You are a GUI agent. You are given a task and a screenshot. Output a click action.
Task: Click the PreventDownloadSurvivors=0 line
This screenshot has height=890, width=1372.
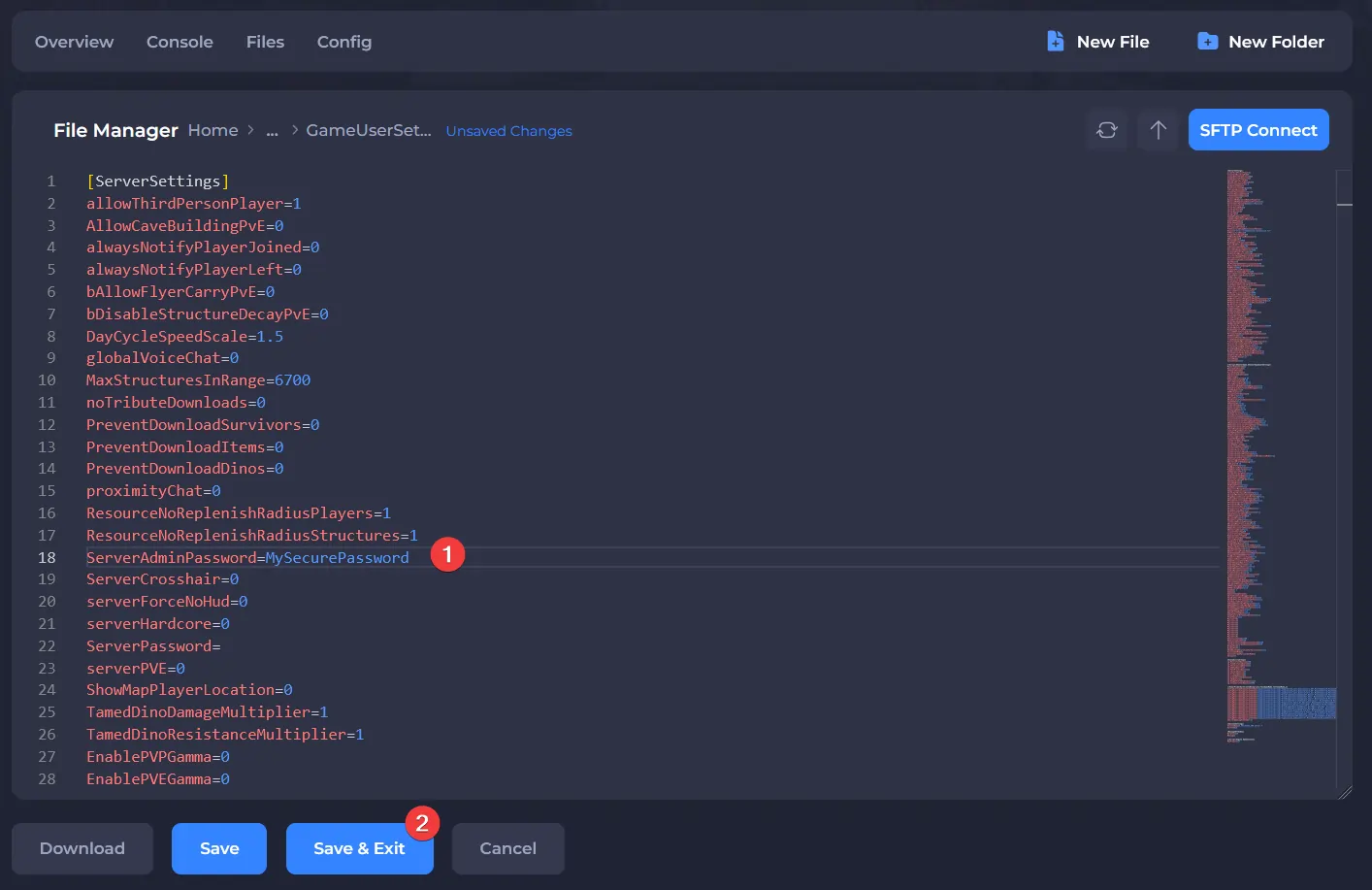[x=203, y=425]
